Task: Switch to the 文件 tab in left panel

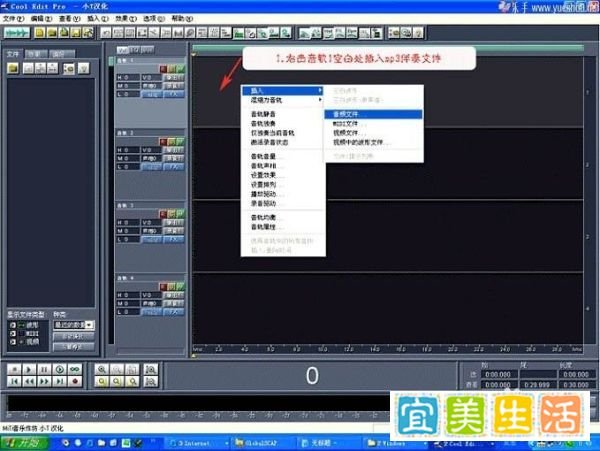Action: tap(13, 54)
